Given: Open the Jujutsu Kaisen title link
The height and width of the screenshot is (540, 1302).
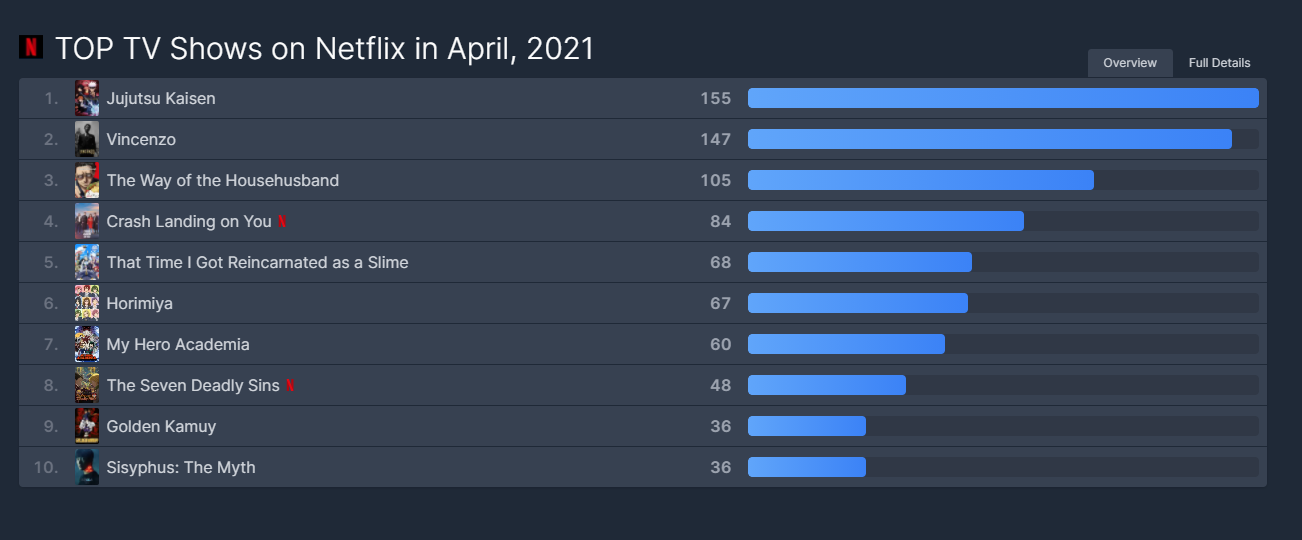Looking at the screenshot, I should click(x=161, y=98).
